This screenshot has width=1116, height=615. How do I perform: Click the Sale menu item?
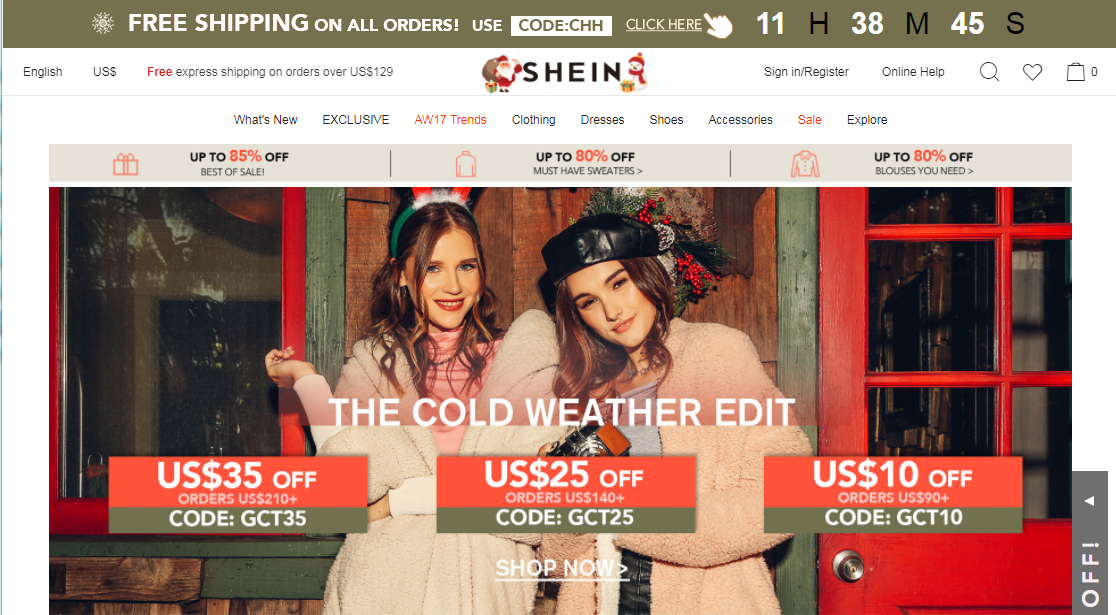(809, 120)
